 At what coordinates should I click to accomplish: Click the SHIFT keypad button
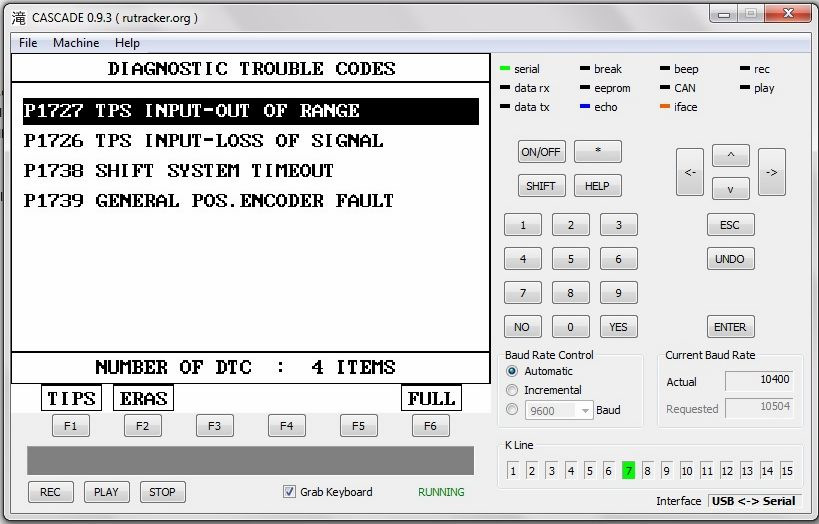coord(541,186)
